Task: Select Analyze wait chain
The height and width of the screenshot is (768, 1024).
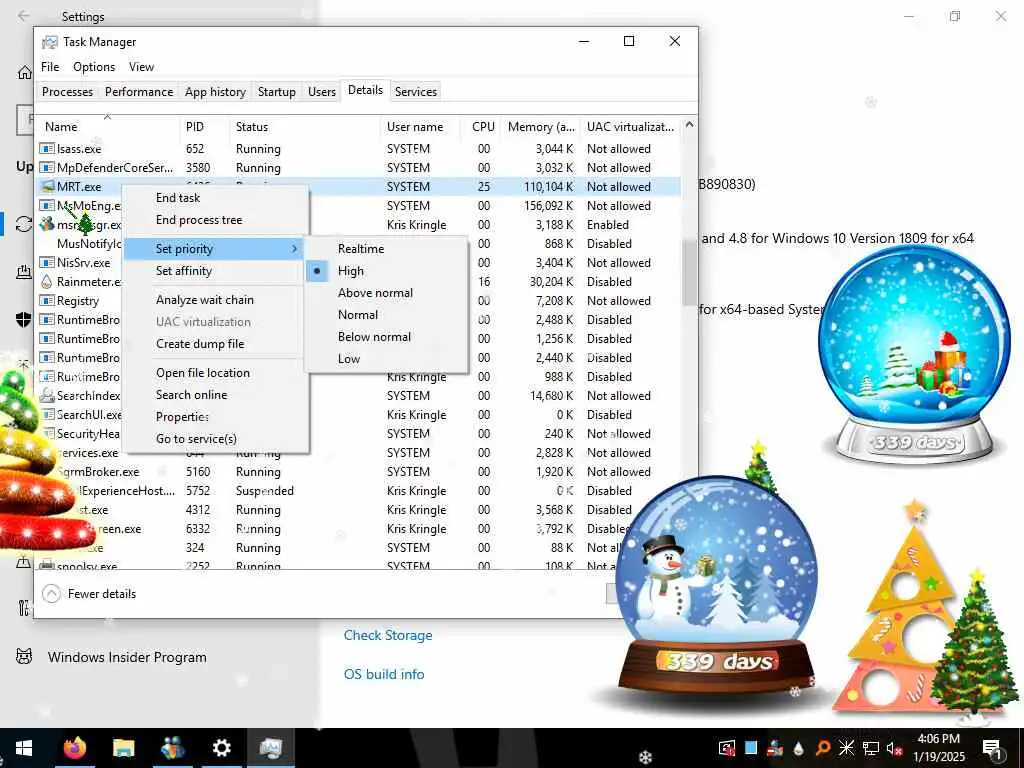Action: [216, 300]
